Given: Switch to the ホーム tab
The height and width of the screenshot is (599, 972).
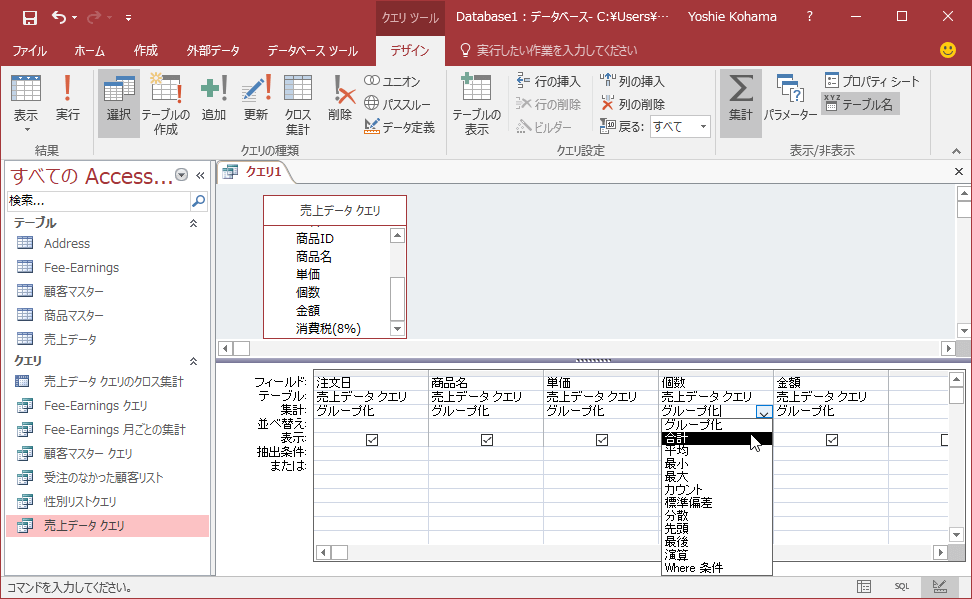Looking at the screenshot, I should (90, 51).
